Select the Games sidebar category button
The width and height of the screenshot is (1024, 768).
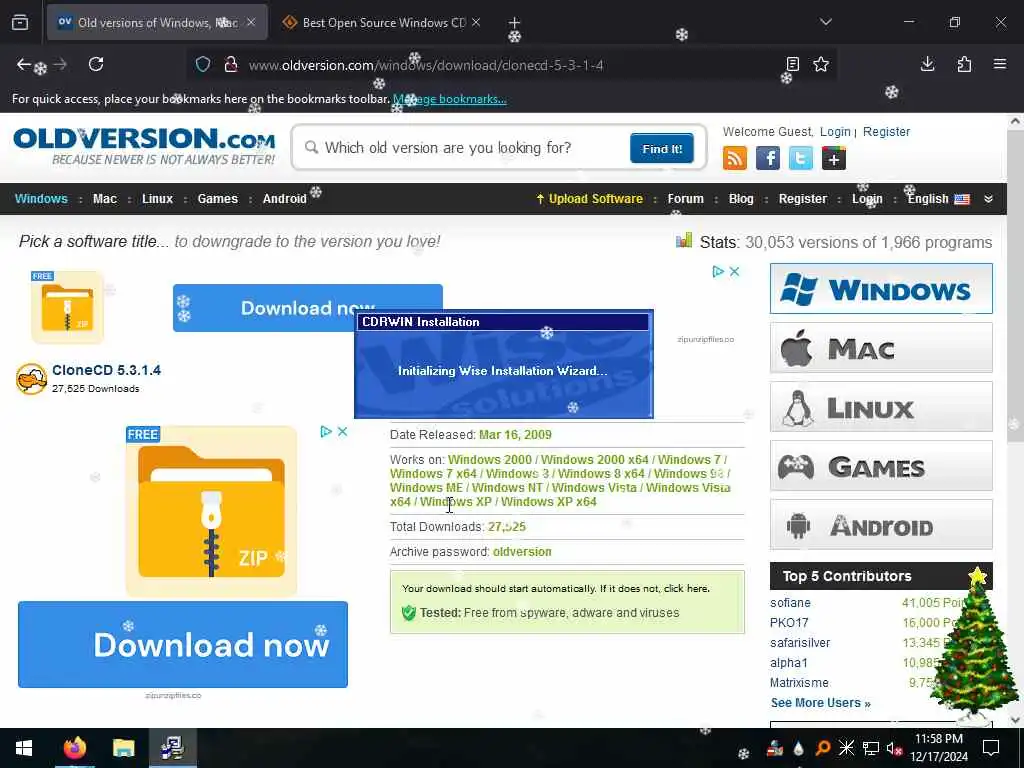(881, 466)
